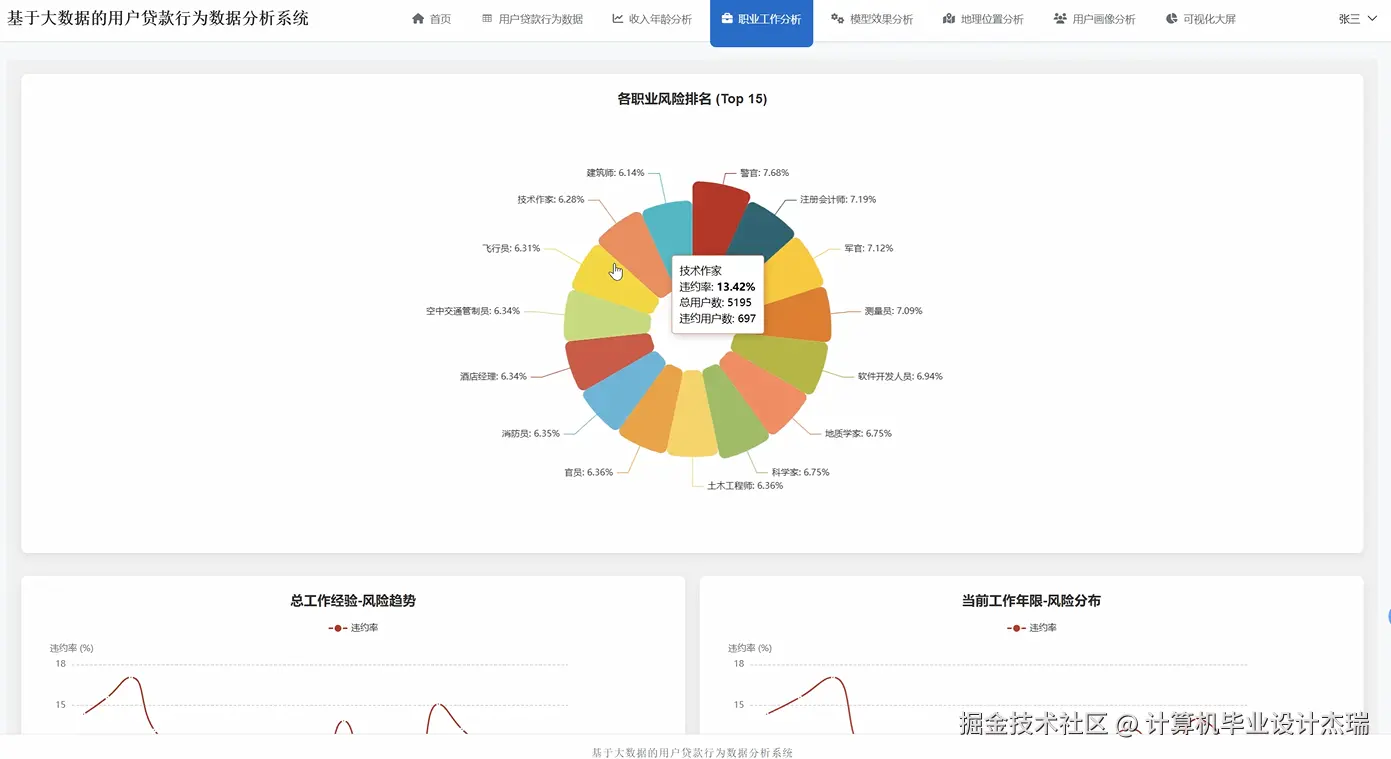Switch to 收入年龄分析 tab

pyautogui.click(x=652, y=19)
